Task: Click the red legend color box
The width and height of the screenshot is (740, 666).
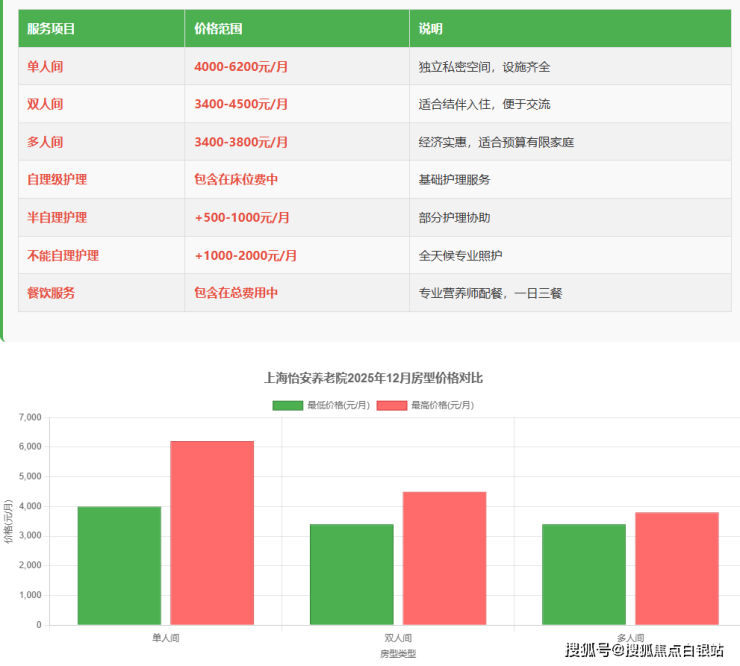Action: coord(391,405)
